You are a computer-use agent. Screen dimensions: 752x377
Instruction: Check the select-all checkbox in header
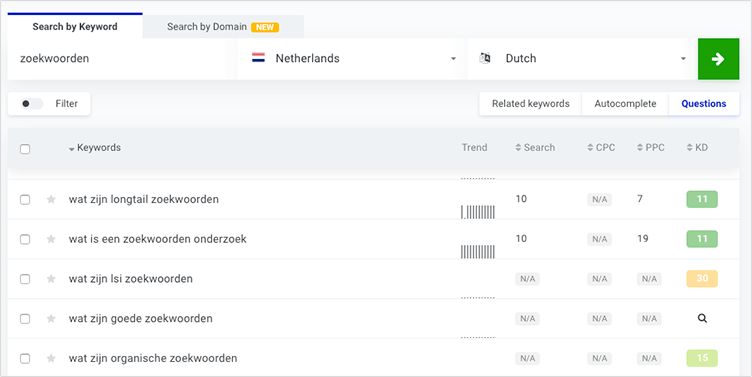[x=25, y=149]
